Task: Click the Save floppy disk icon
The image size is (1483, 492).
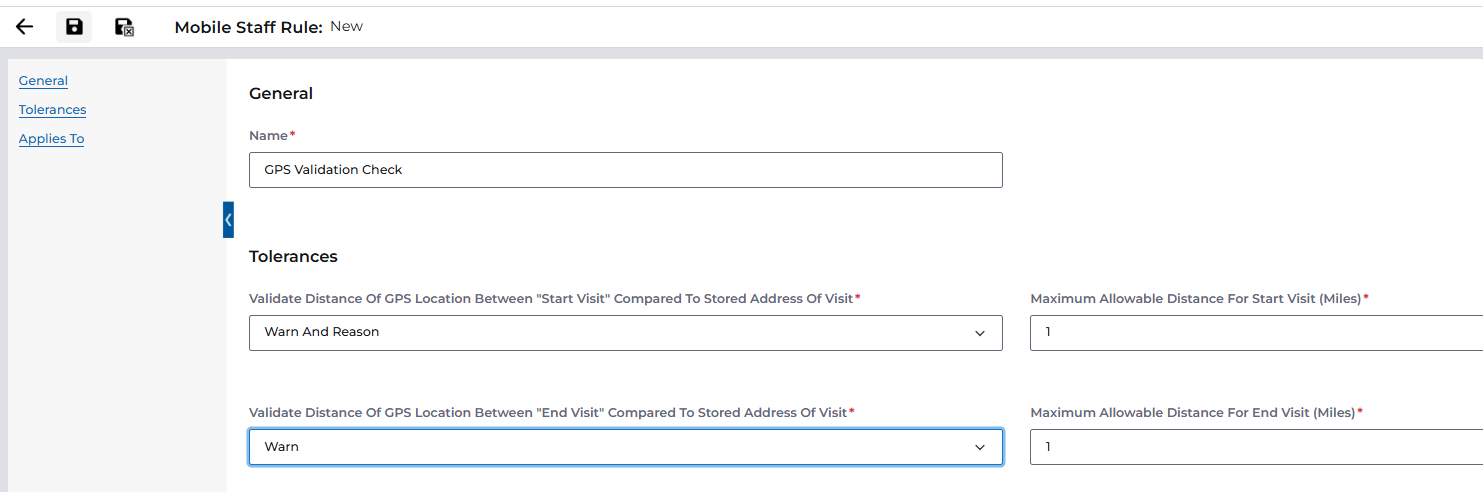Action: 74,27
